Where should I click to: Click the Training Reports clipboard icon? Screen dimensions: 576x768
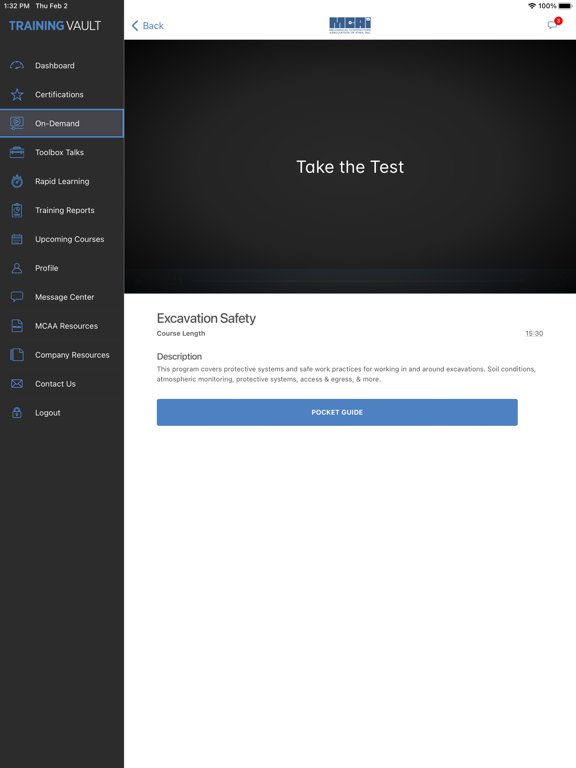point(17,210)
